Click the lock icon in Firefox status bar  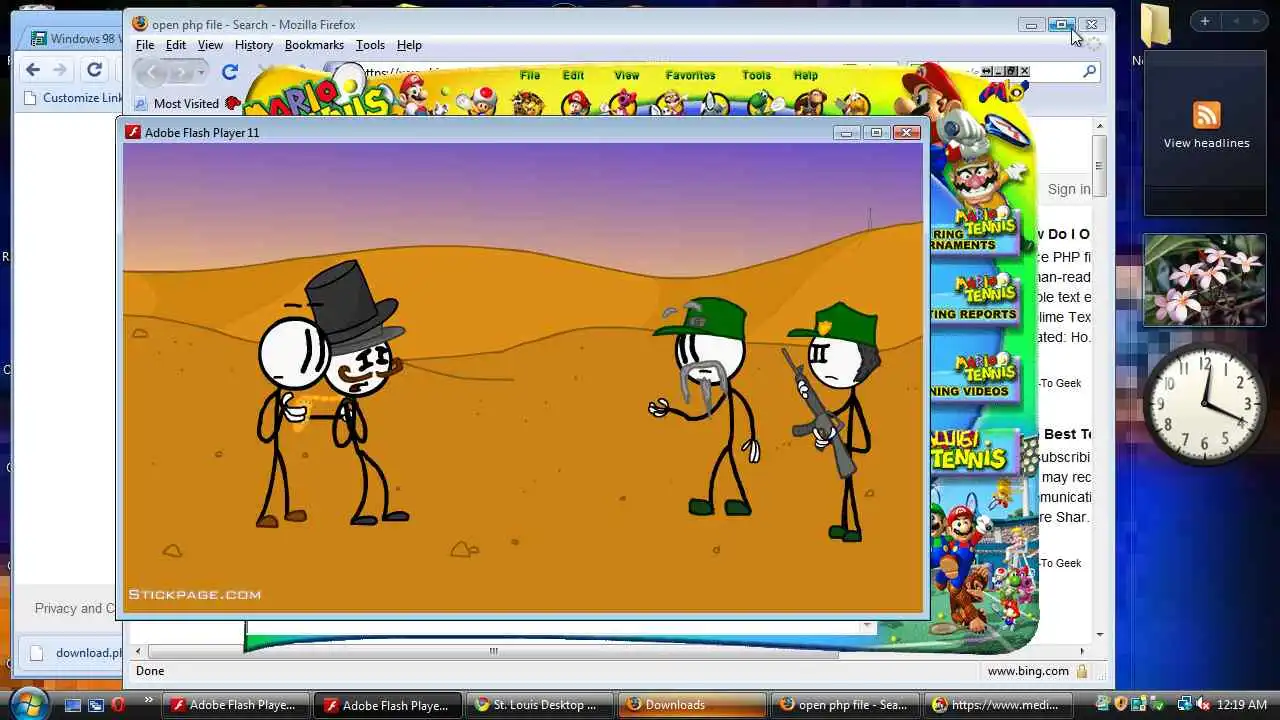tap(1082, 671)
